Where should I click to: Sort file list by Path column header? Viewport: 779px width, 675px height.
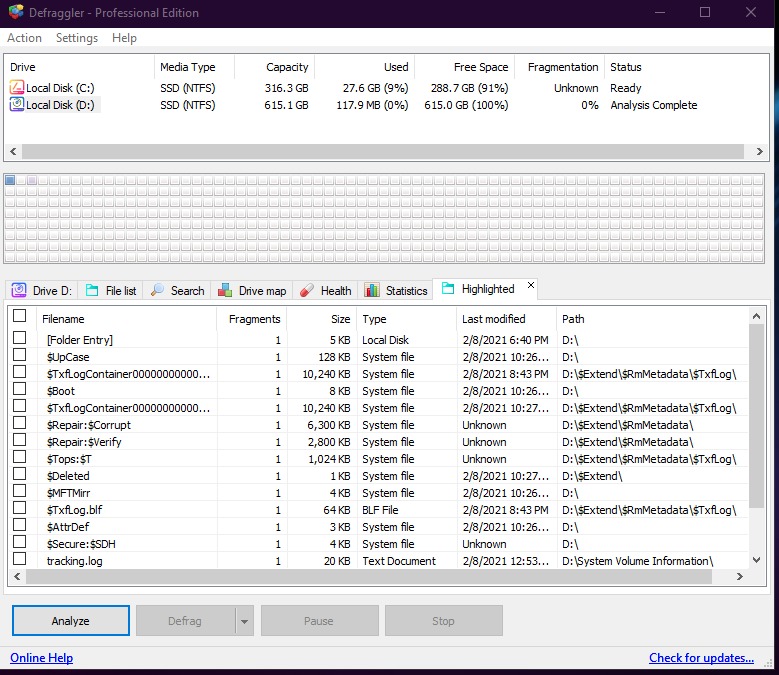(652, 319)
